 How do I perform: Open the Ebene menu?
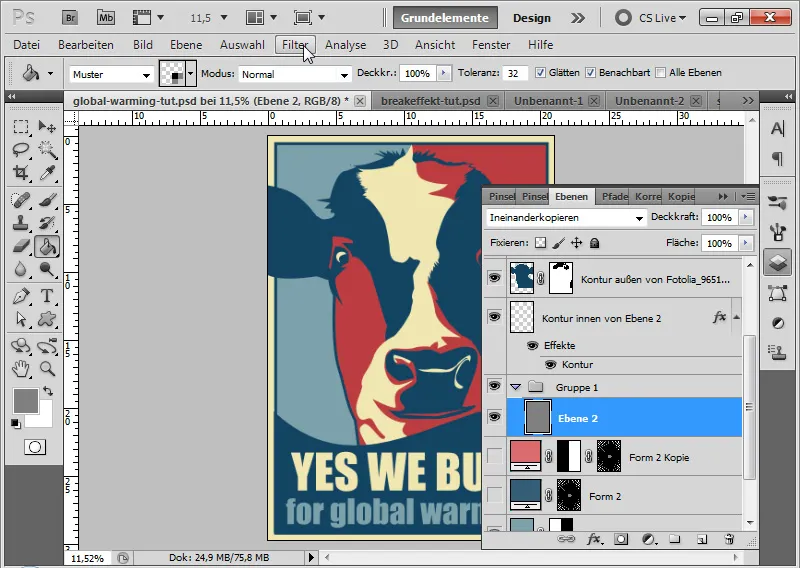(x=186, y=45)
